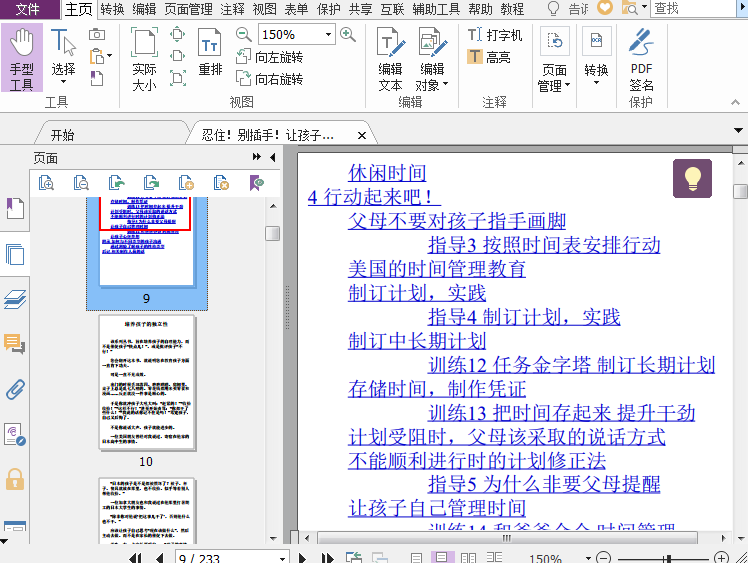The image size is (748, 563).
Task: Shrink page thumbnails icon
Action: point(81,183)
